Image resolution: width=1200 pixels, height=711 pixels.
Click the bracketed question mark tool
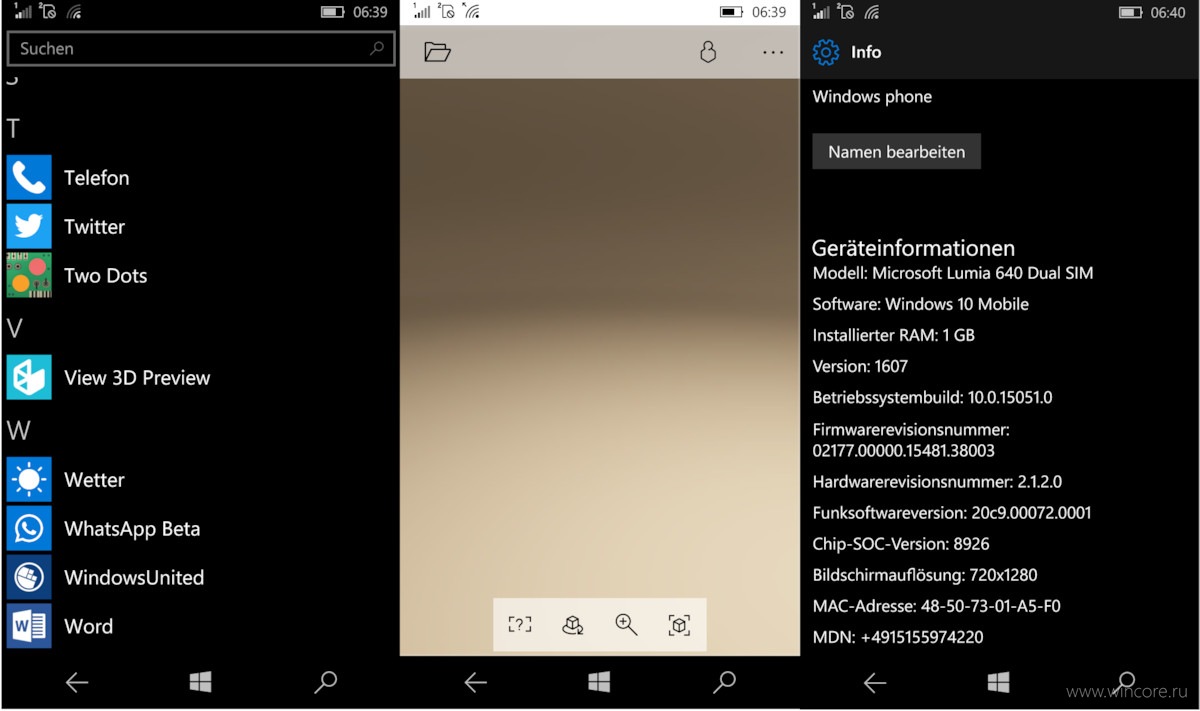click(520, 625)
